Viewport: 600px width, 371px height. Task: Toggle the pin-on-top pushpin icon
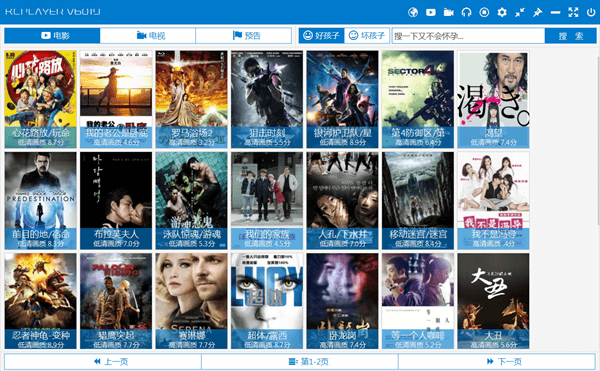coord(538,12)
